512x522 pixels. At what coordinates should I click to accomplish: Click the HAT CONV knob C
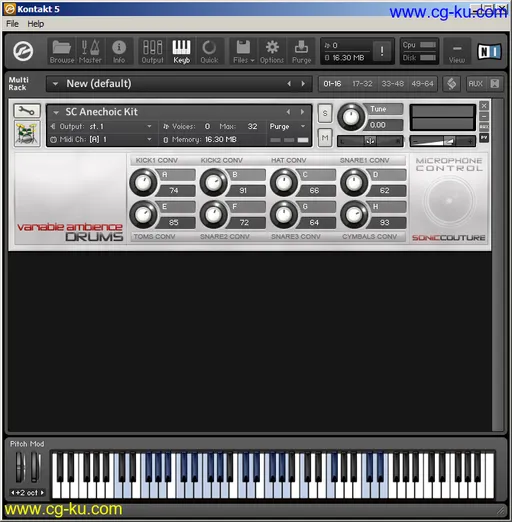284,182
